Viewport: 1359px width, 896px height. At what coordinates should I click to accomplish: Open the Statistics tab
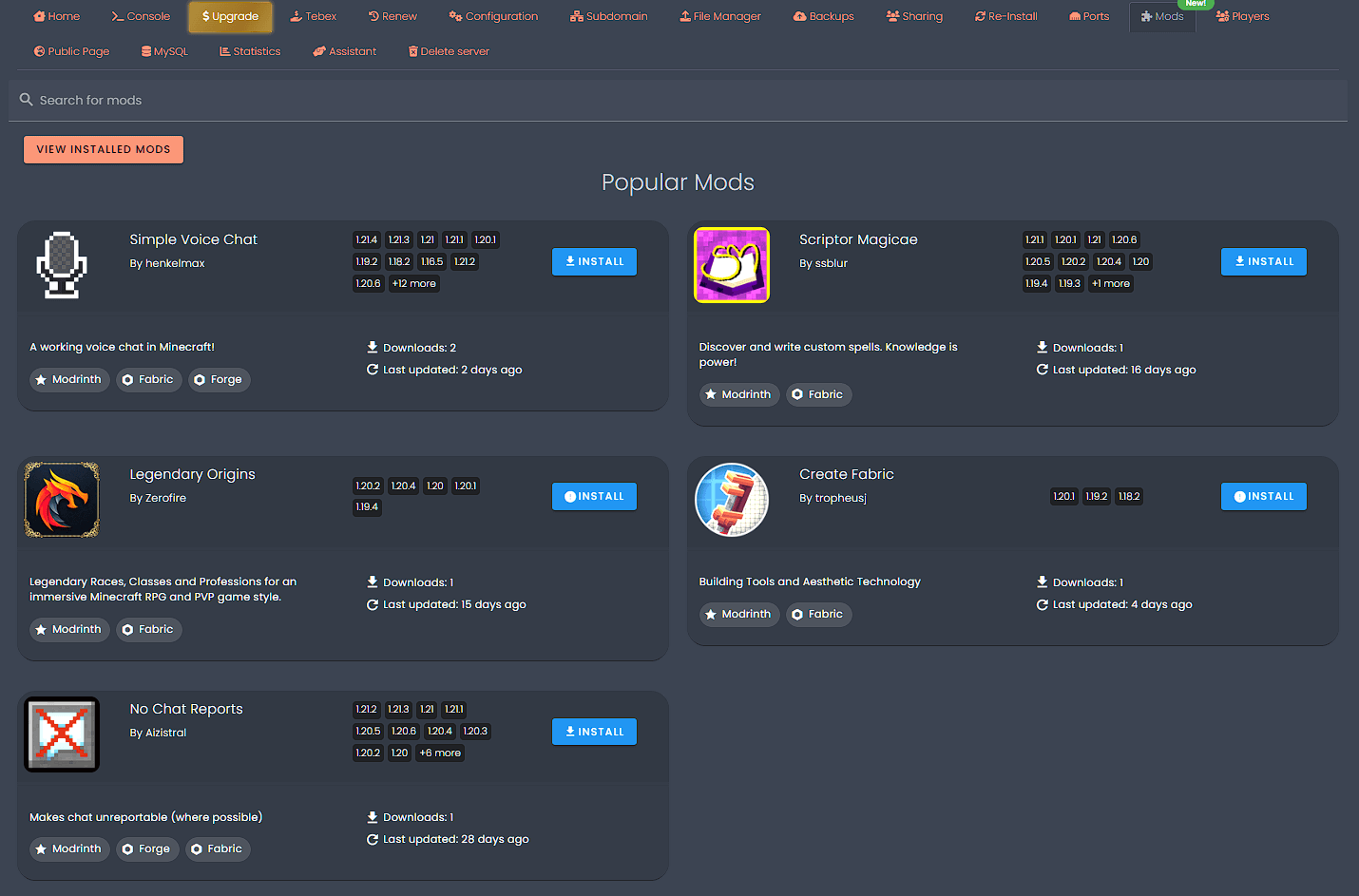(250, 51)
